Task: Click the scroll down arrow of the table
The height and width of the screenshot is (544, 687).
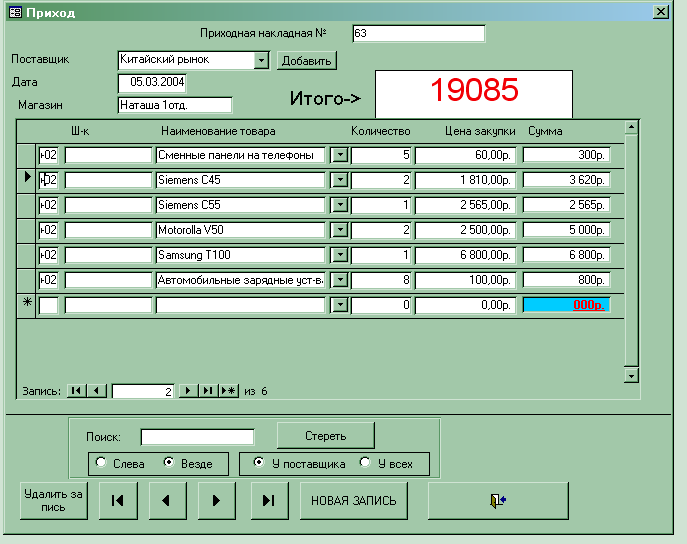Action: click(x=630, y=375)
